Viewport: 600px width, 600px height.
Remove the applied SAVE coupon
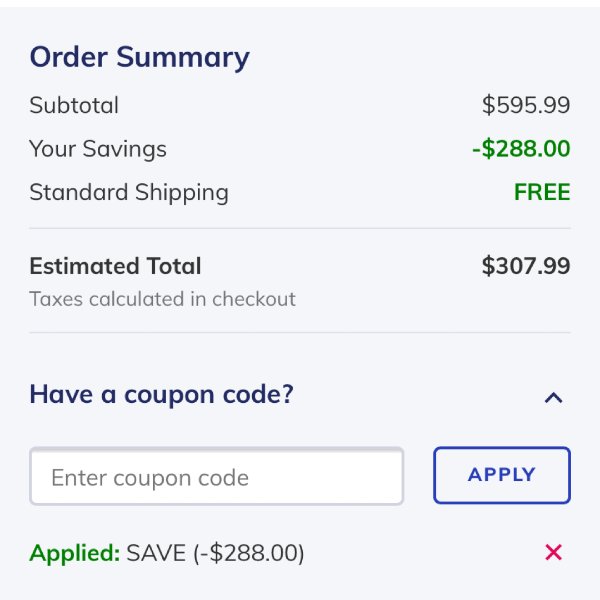[553, 552]
